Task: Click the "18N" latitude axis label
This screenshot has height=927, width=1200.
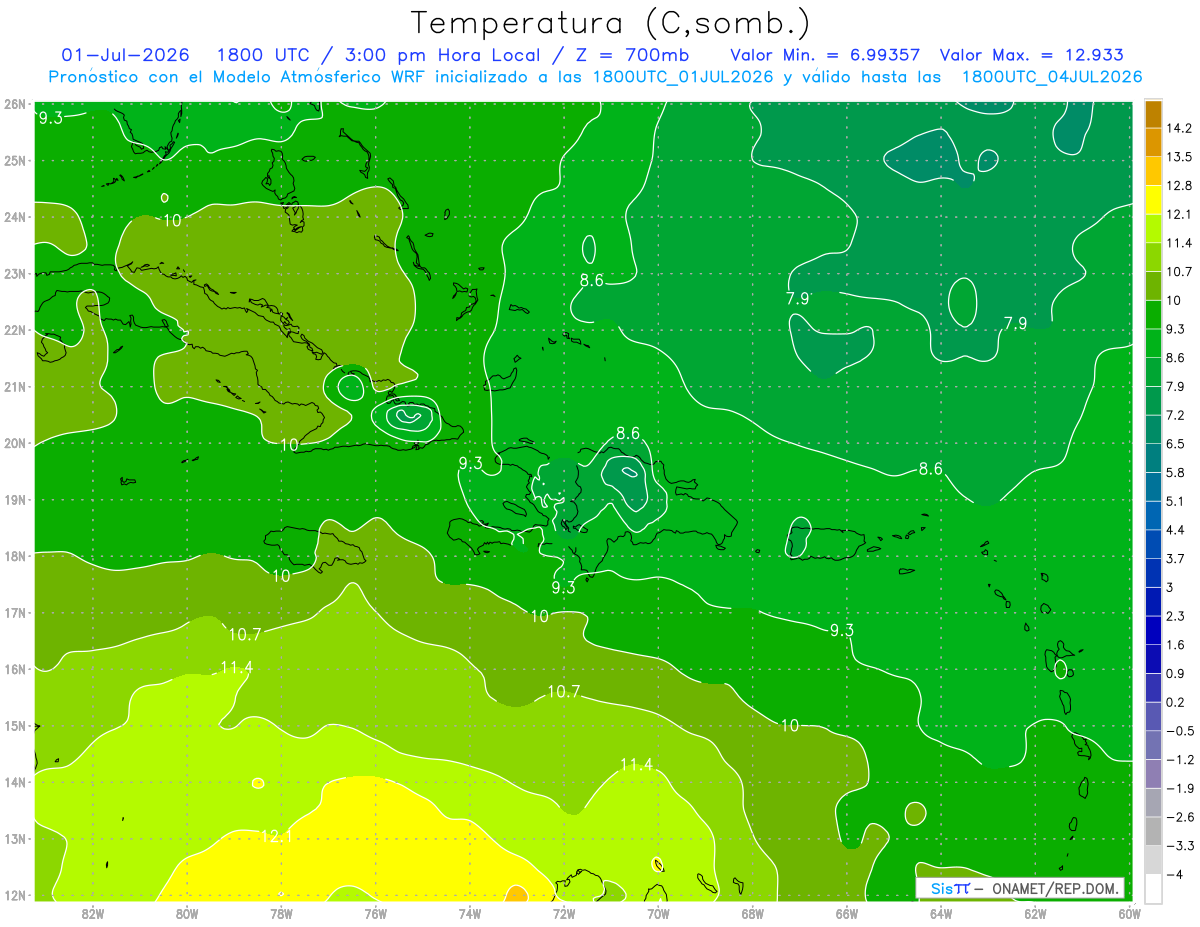Action: pyautogui.click(x=15, y=556)
